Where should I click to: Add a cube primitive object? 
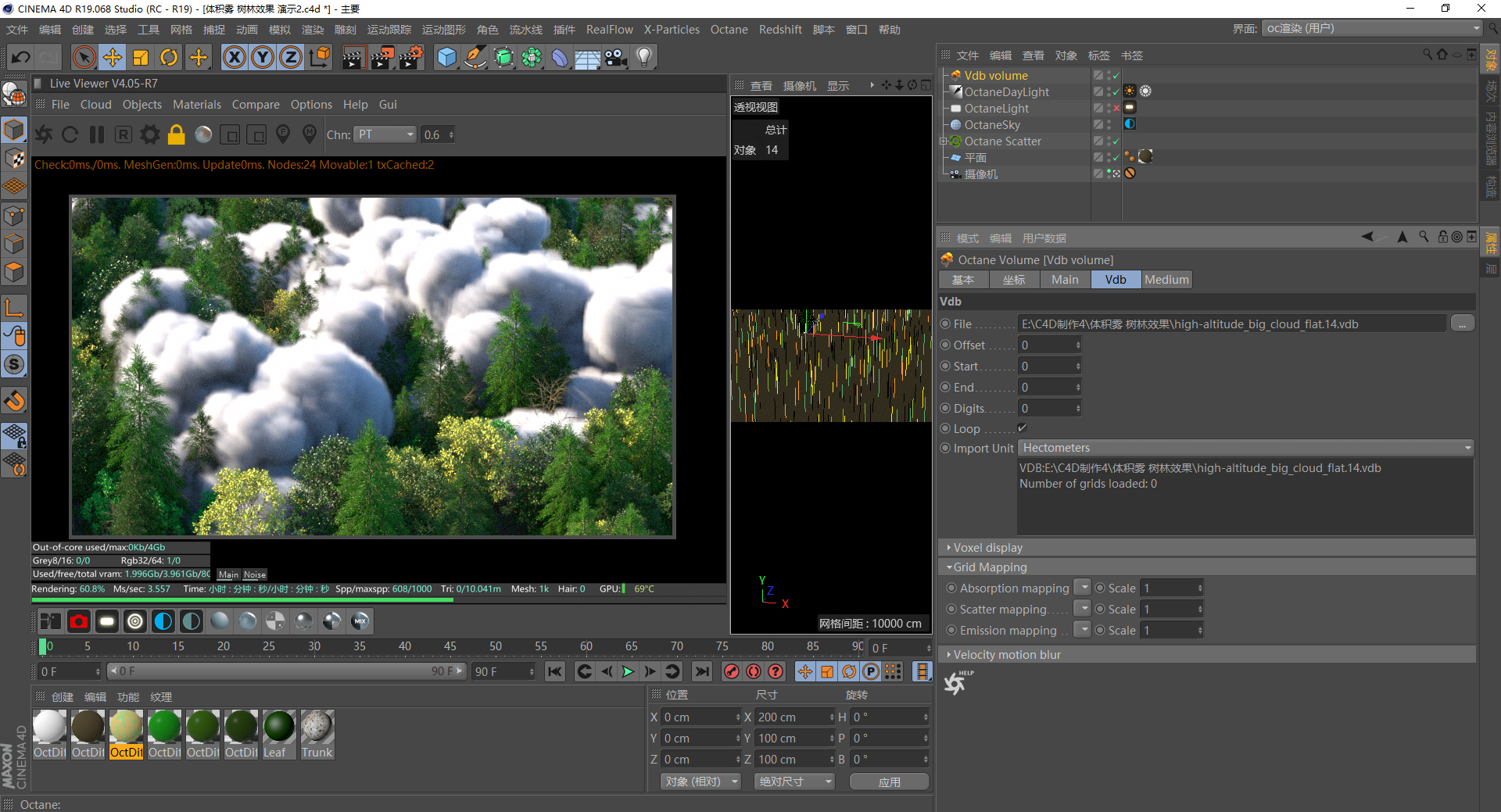coord(446,57)
